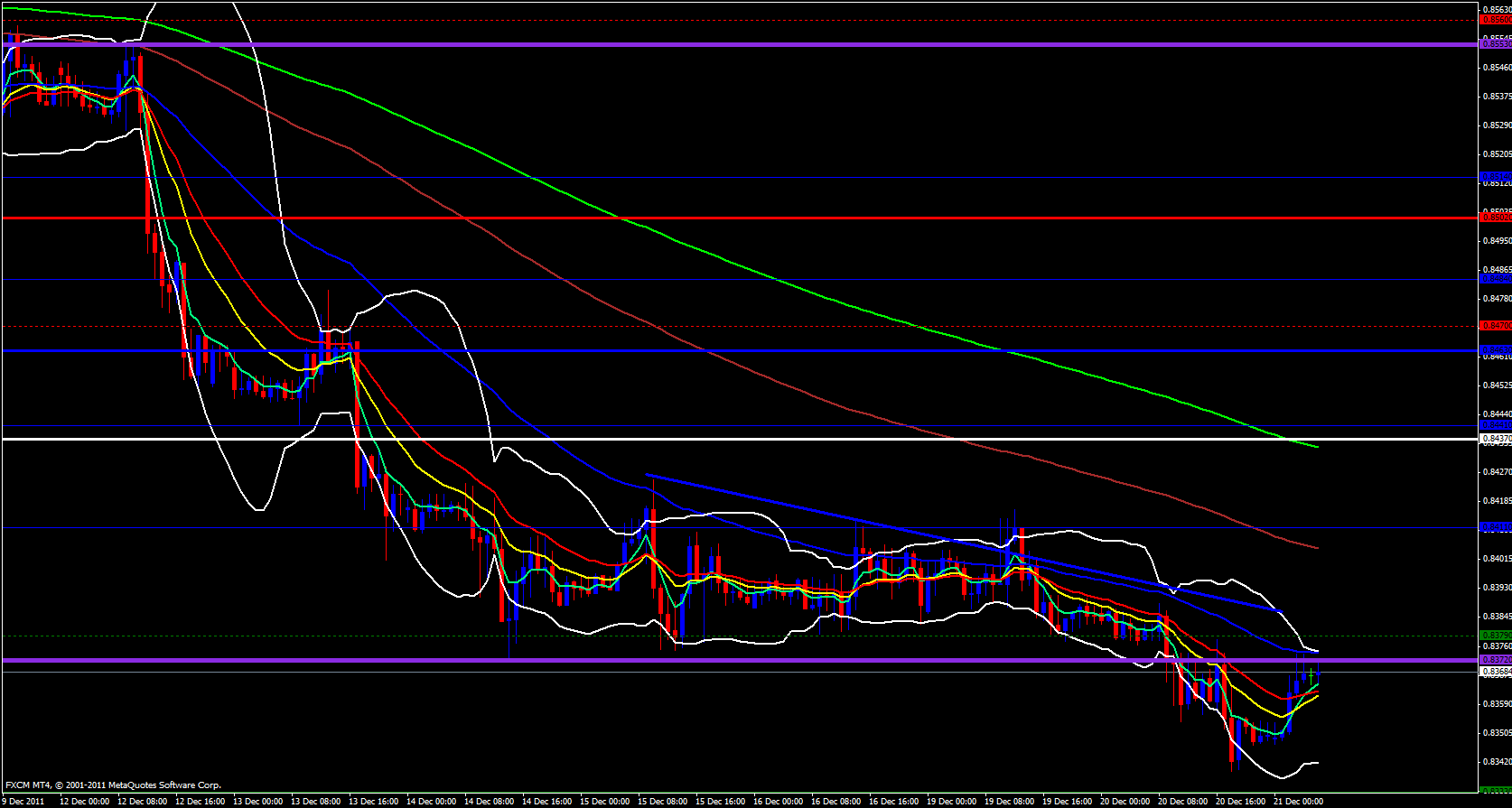
Task: Click the 9 Dec 2011 date label
Action: click(x=24, y=801)
